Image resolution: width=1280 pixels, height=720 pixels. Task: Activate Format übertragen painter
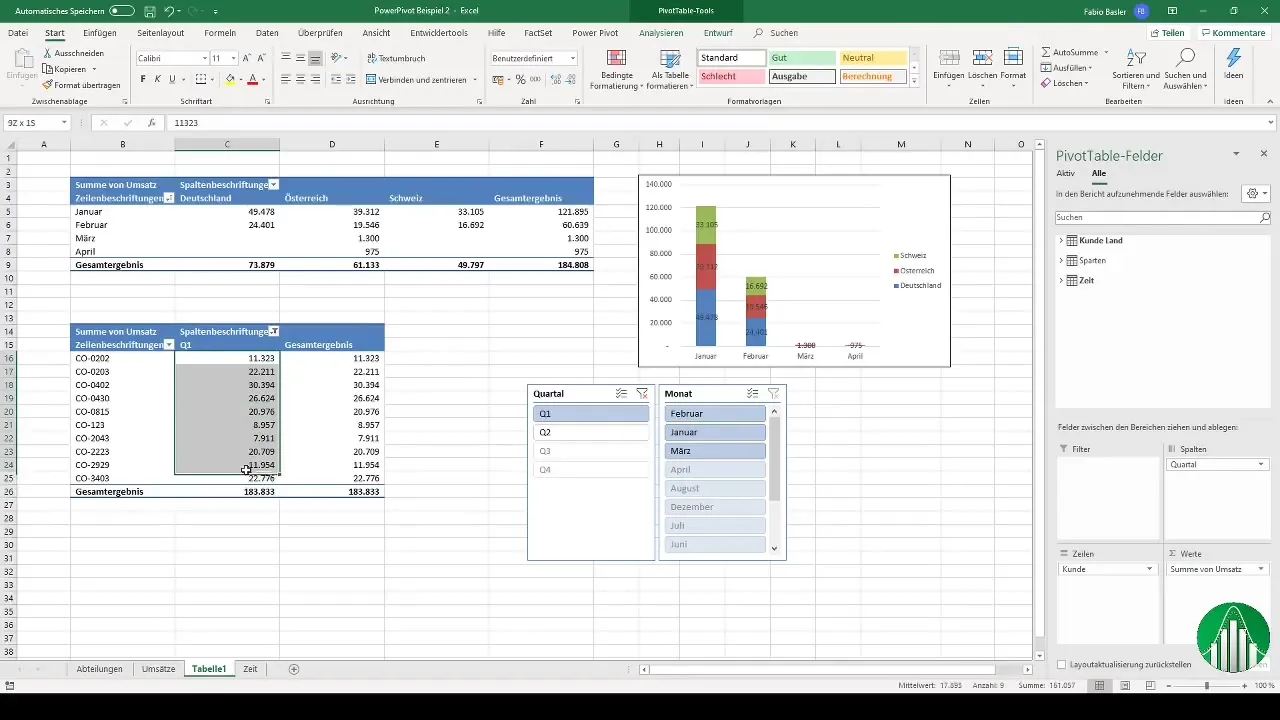[x=79, y=85]
